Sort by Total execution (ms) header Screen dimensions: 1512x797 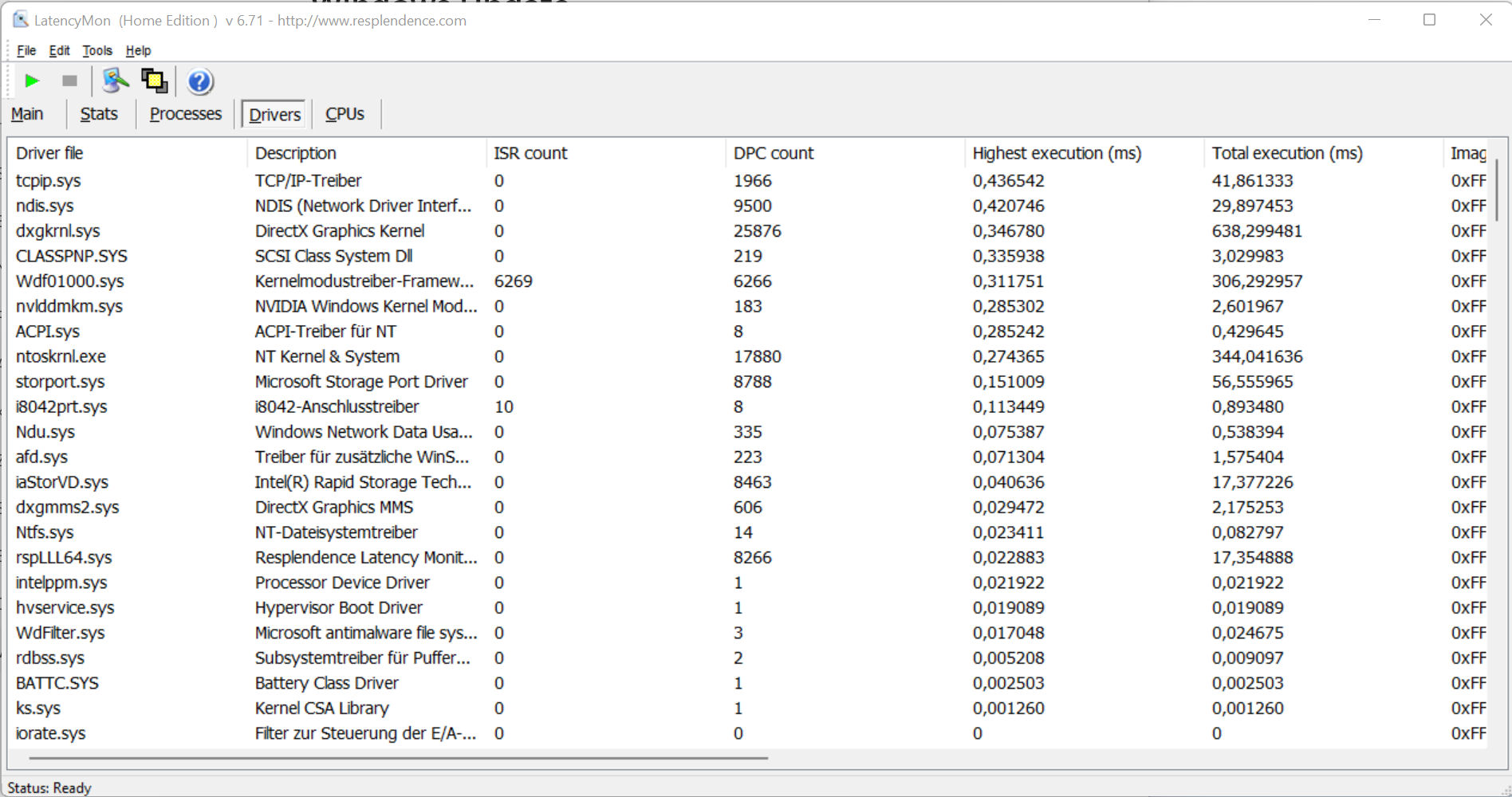click(1324, 153)
